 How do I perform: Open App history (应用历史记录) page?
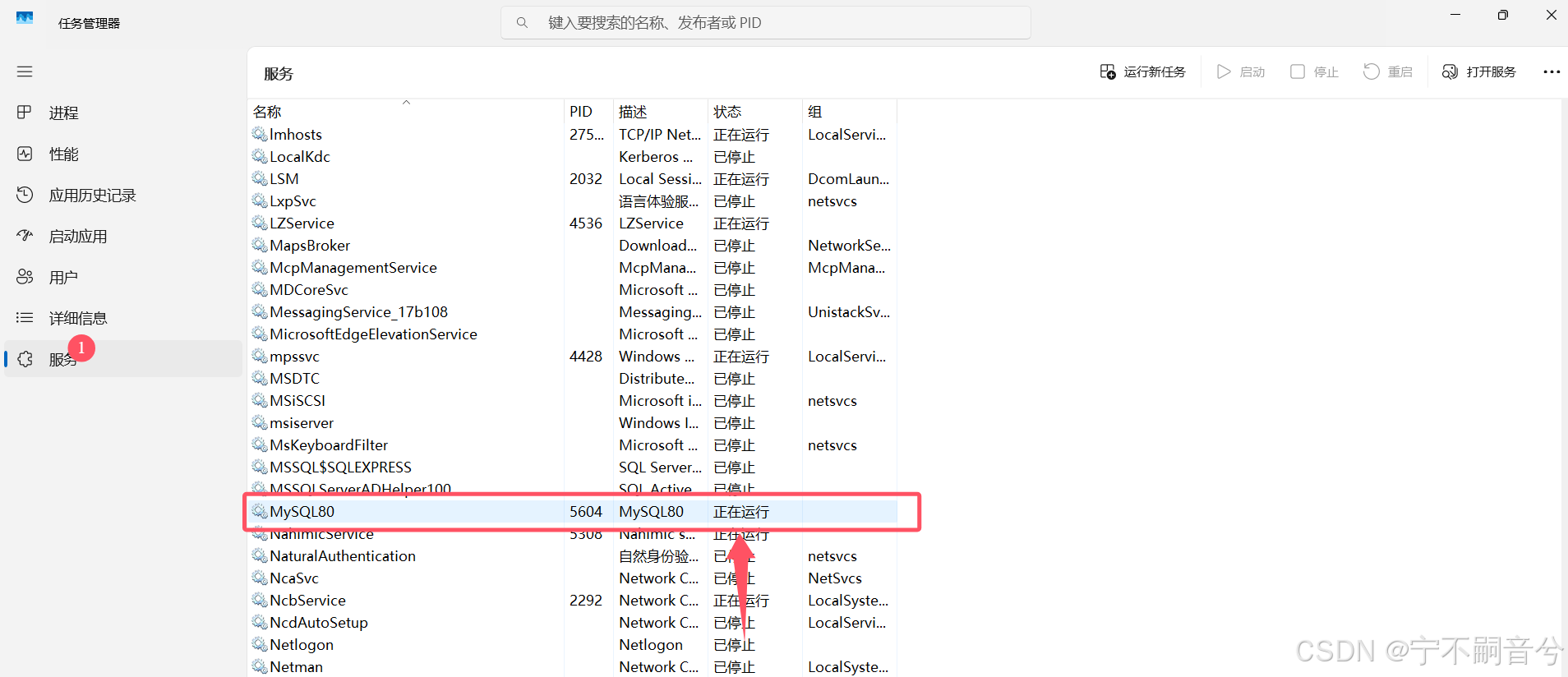(x=123, y=195)
